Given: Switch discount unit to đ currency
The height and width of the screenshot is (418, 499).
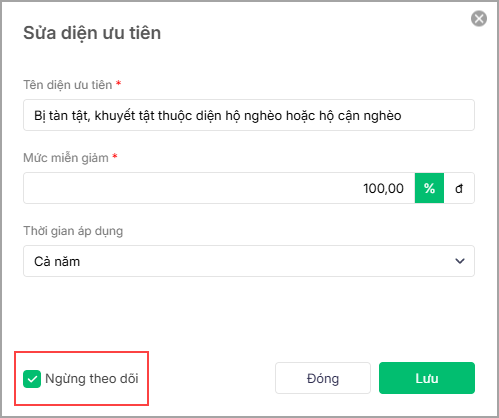Looking at the screenshot, I should click(x=459, y=188).
